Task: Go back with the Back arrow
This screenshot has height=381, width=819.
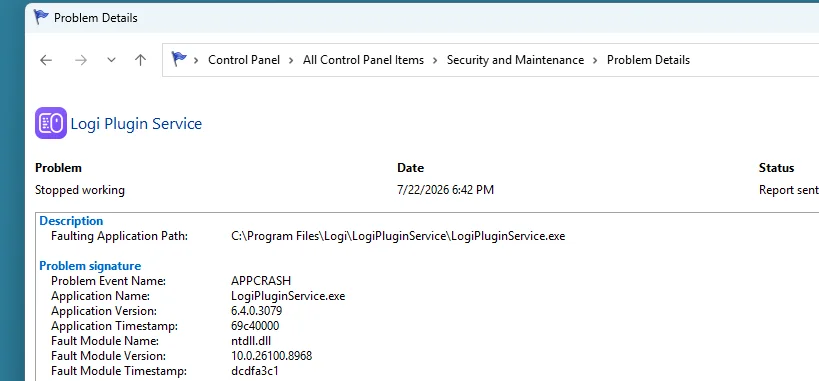Action: [46, 60]
